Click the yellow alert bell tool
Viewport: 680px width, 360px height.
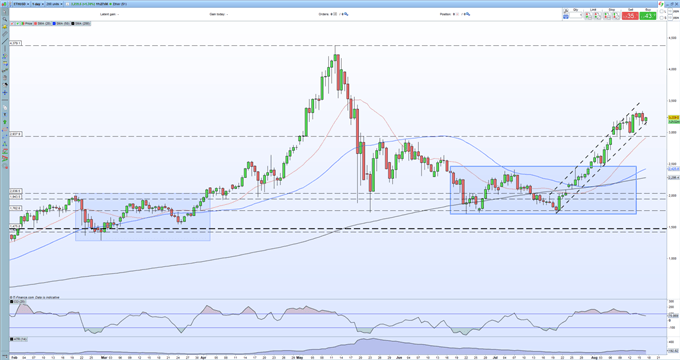coord(5,27)
